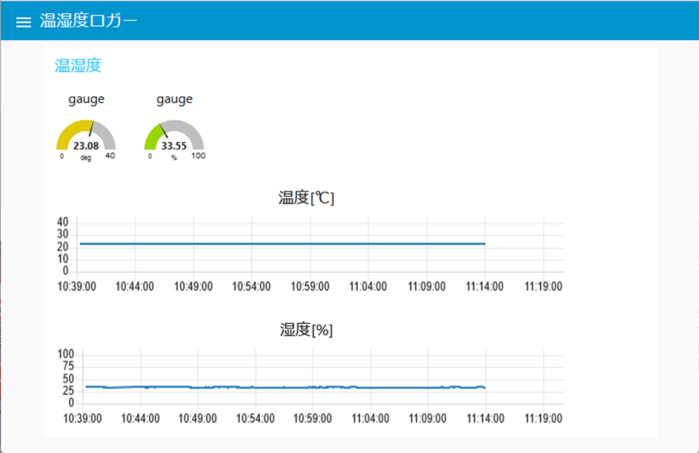Click 11:19:00 on the humidity chart axis
This screenshot has width=699, height=453.
coord(543,418)
